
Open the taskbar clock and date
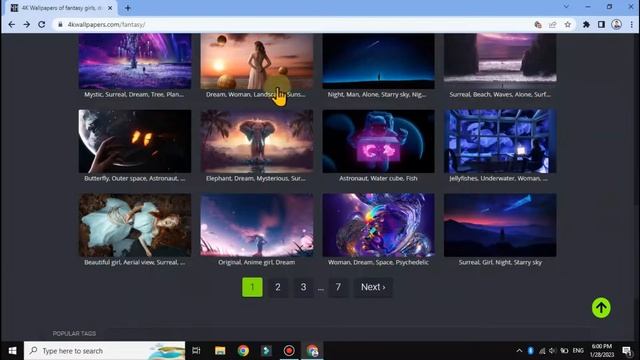[602, 351]
